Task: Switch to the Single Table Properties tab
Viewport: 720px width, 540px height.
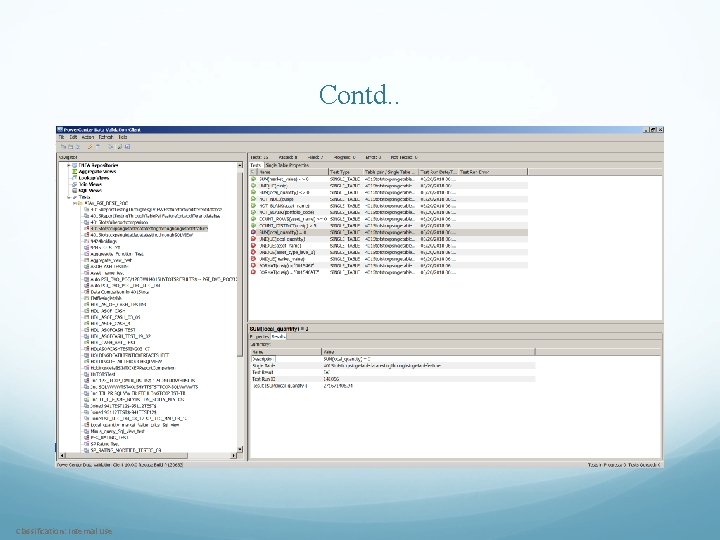Action: (287, 165)
